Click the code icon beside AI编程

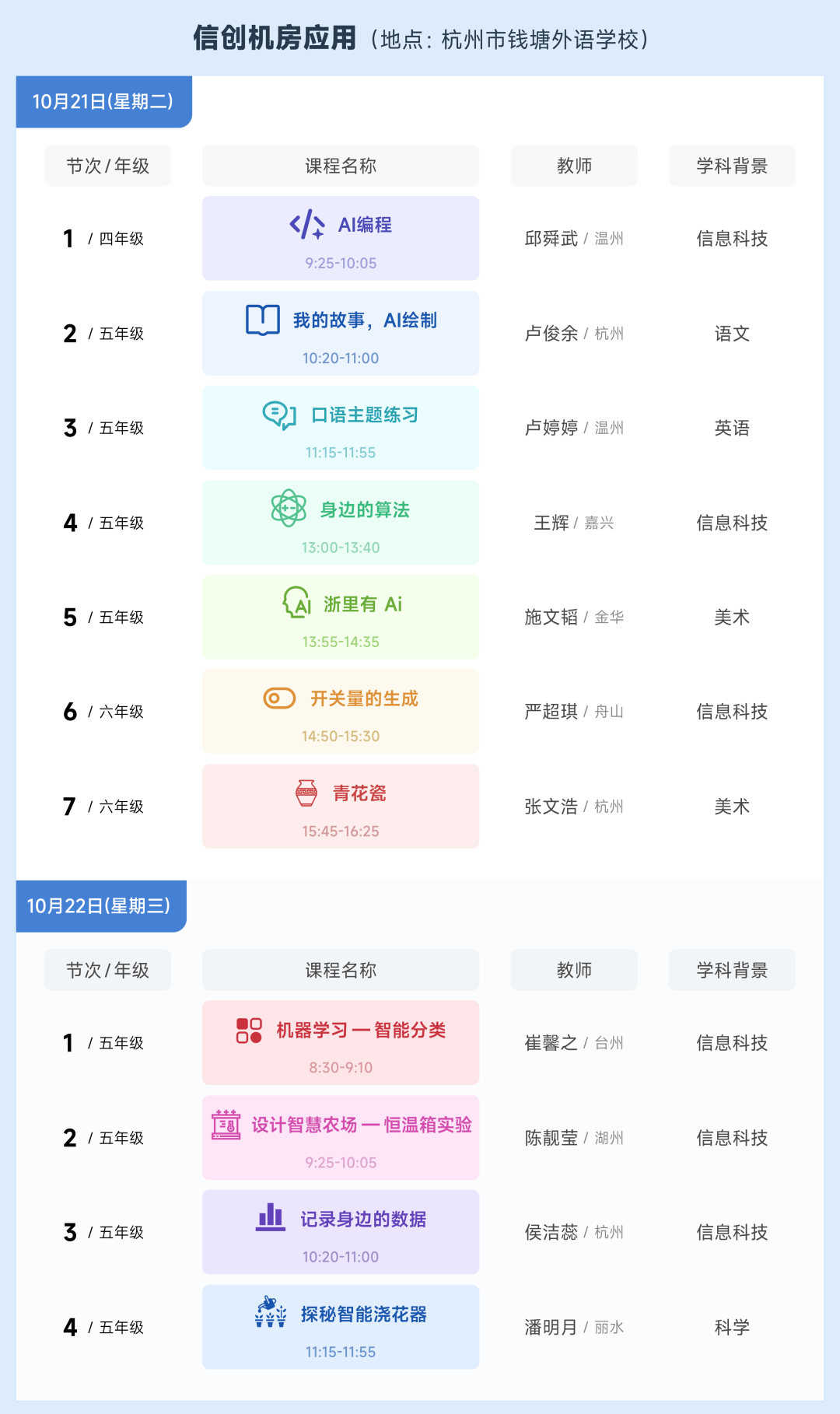pyautogui.click(x=307, y=225)
